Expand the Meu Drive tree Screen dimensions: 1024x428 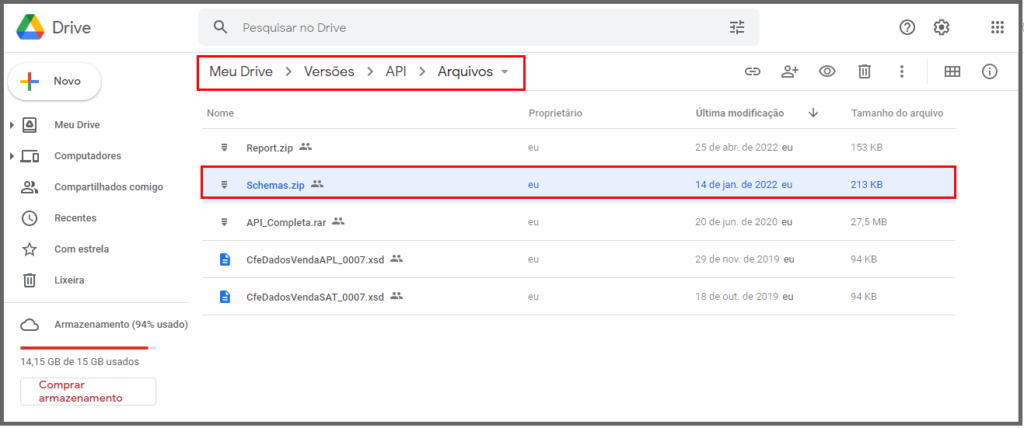(x=11, y=125)
